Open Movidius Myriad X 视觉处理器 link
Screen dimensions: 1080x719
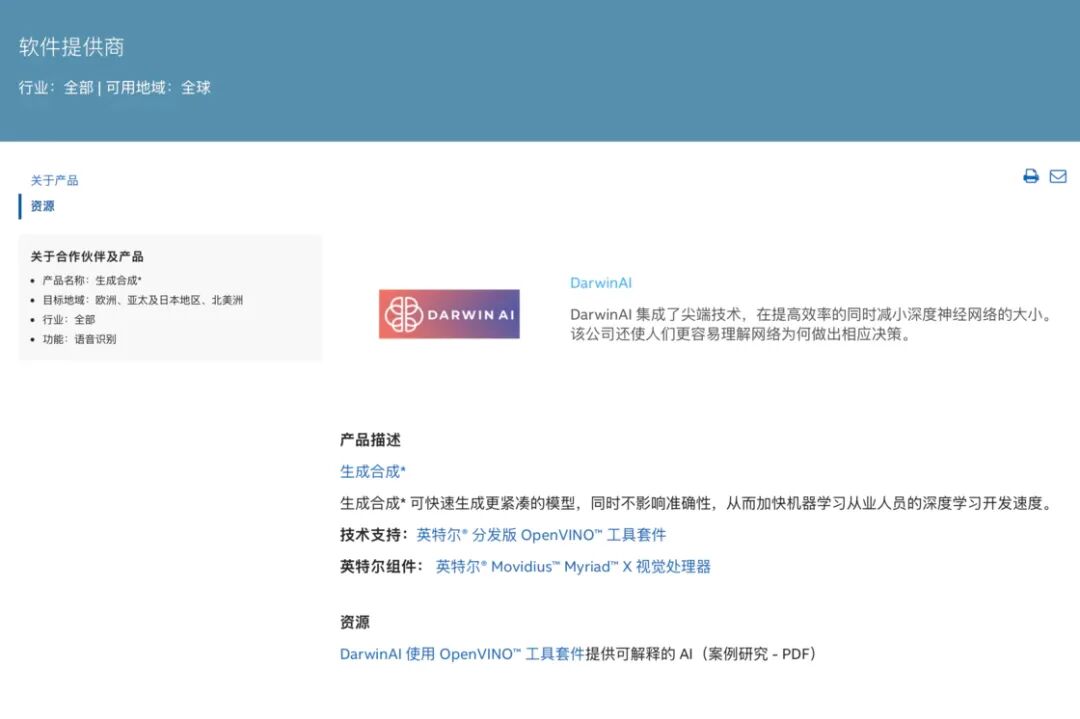pos(573,567)
